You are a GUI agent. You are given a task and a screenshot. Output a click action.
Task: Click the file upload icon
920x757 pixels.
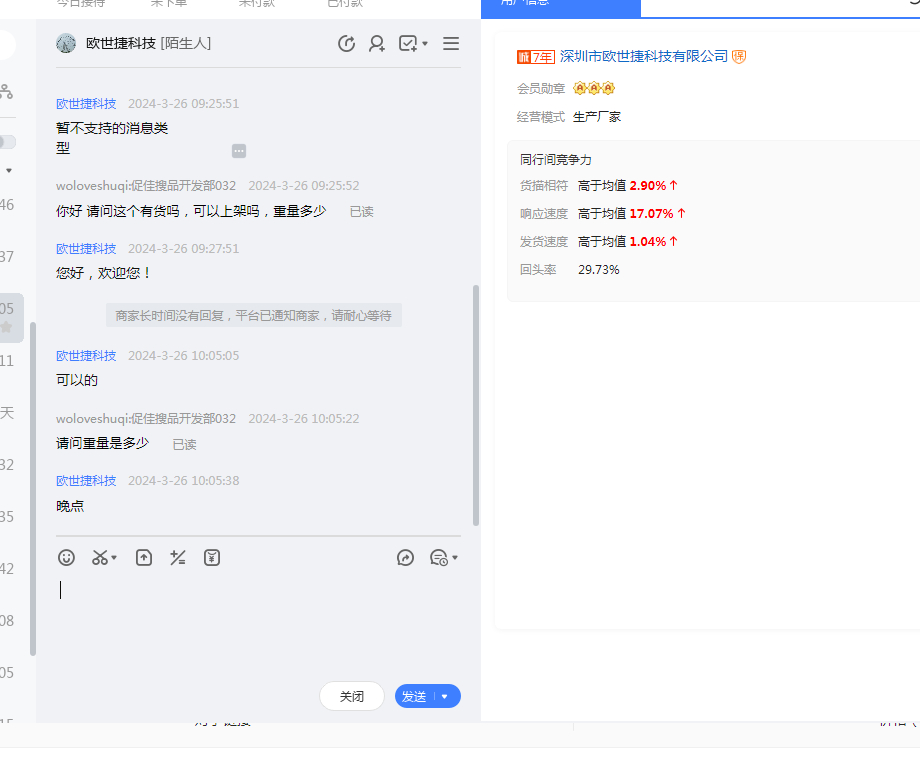coord(144,558)
